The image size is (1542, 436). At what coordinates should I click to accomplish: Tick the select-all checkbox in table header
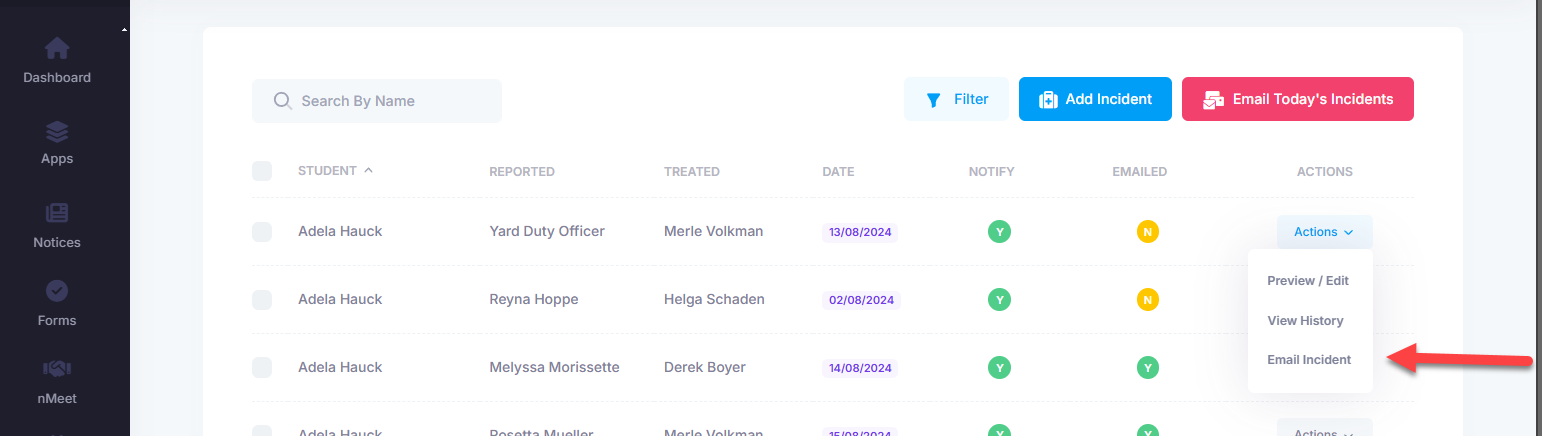(262, 171)
